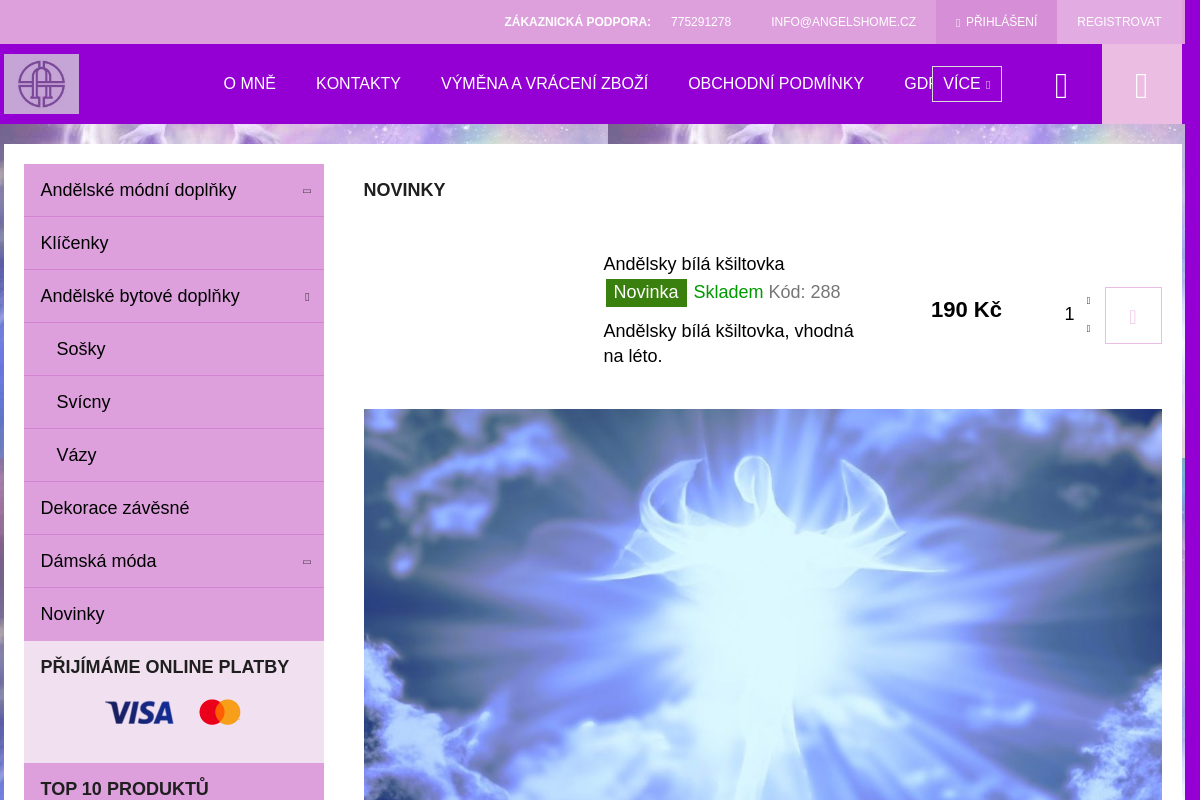Click the Visa payment logo
This screenshot has height=800, width=1200.
tap(139, 713)
